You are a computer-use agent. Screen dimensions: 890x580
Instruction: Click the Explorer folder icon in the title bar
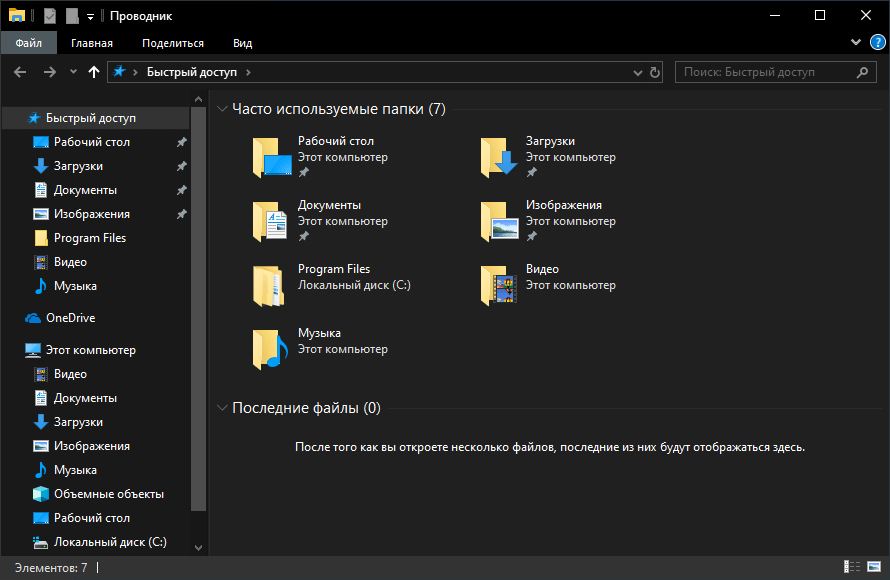16,15
